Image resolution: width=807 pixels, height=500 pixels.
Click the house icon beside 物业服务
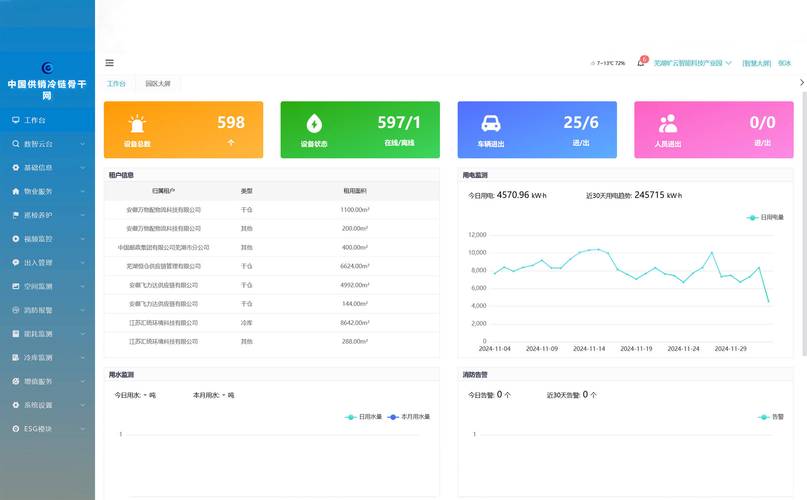[16, 191]
